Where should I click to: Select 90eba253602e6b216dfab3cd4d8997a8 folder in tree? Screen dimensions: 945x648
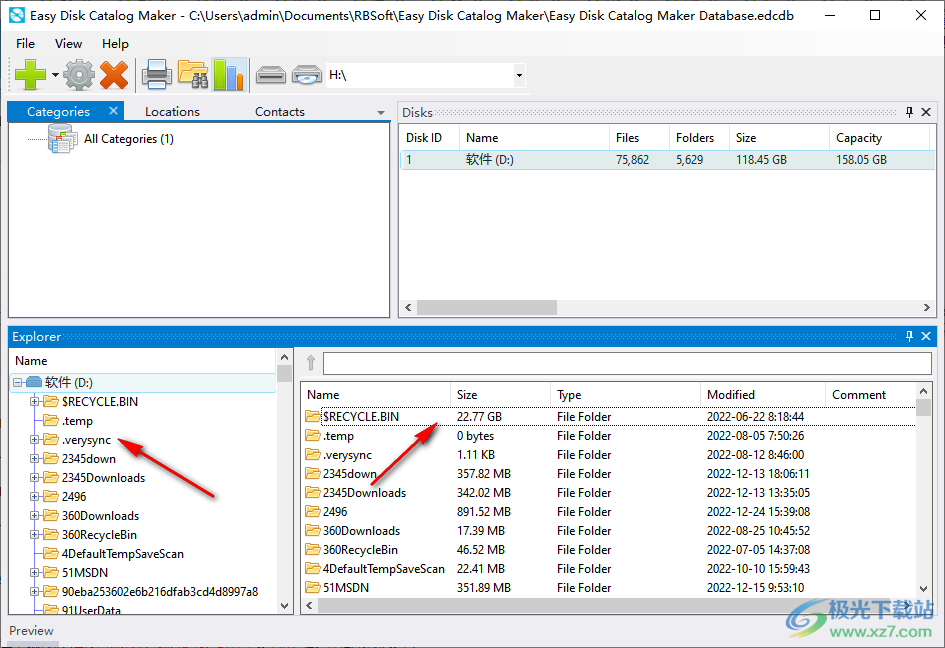click(x=160, y=591)
